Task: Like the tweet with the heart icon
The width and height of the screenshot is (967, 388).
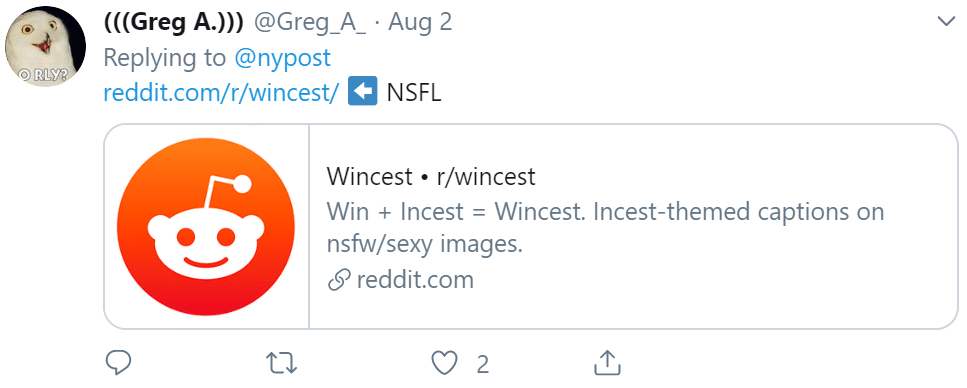Action: [x=444, y=363]
